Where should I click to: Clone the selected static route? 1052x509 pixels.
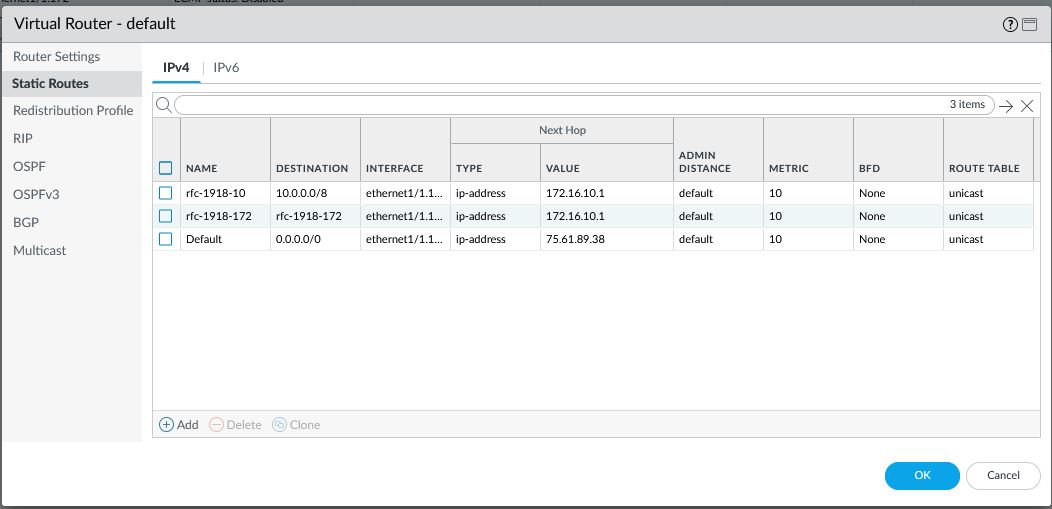pos(296,425)
